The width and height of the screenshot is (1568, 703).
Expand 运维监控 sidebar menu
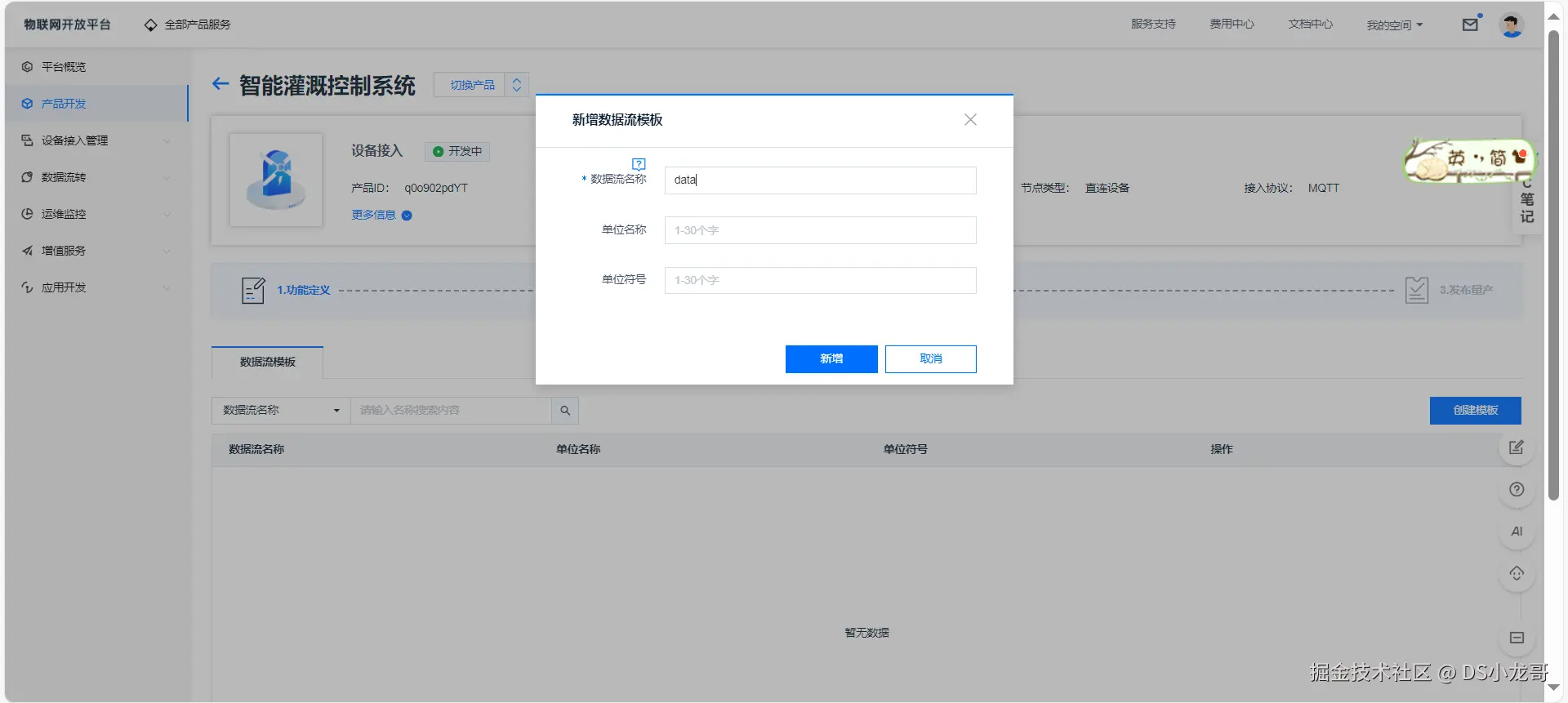96,214
